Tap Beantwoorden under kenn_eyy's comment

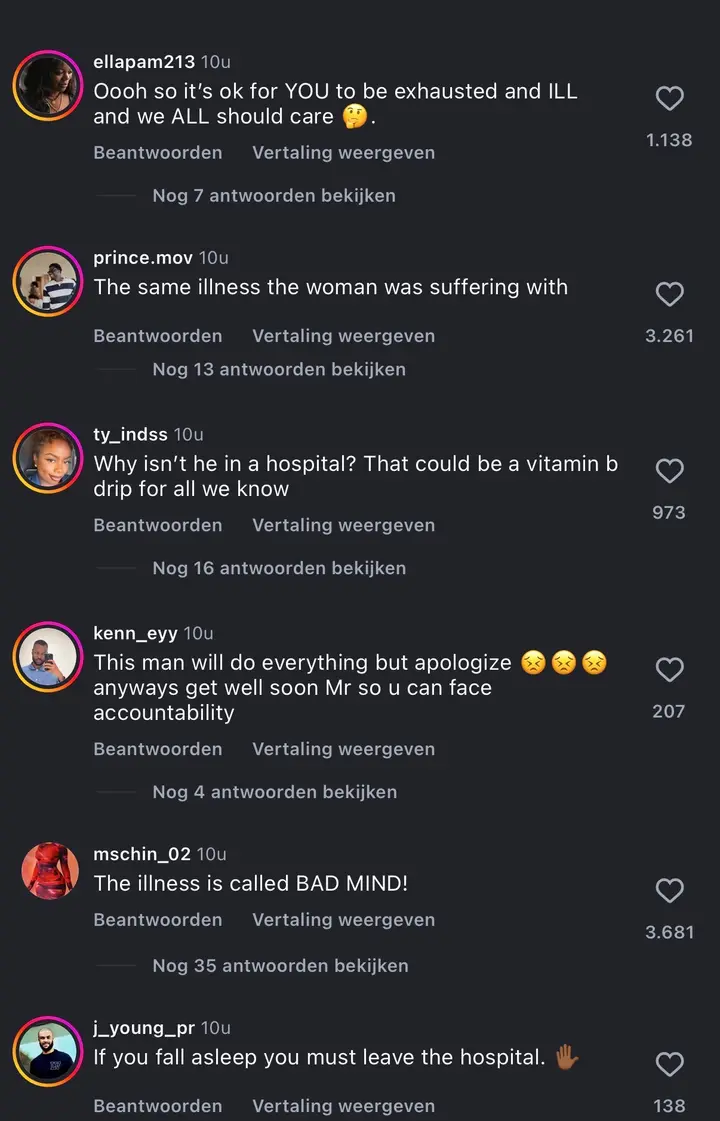coord(157,749)
